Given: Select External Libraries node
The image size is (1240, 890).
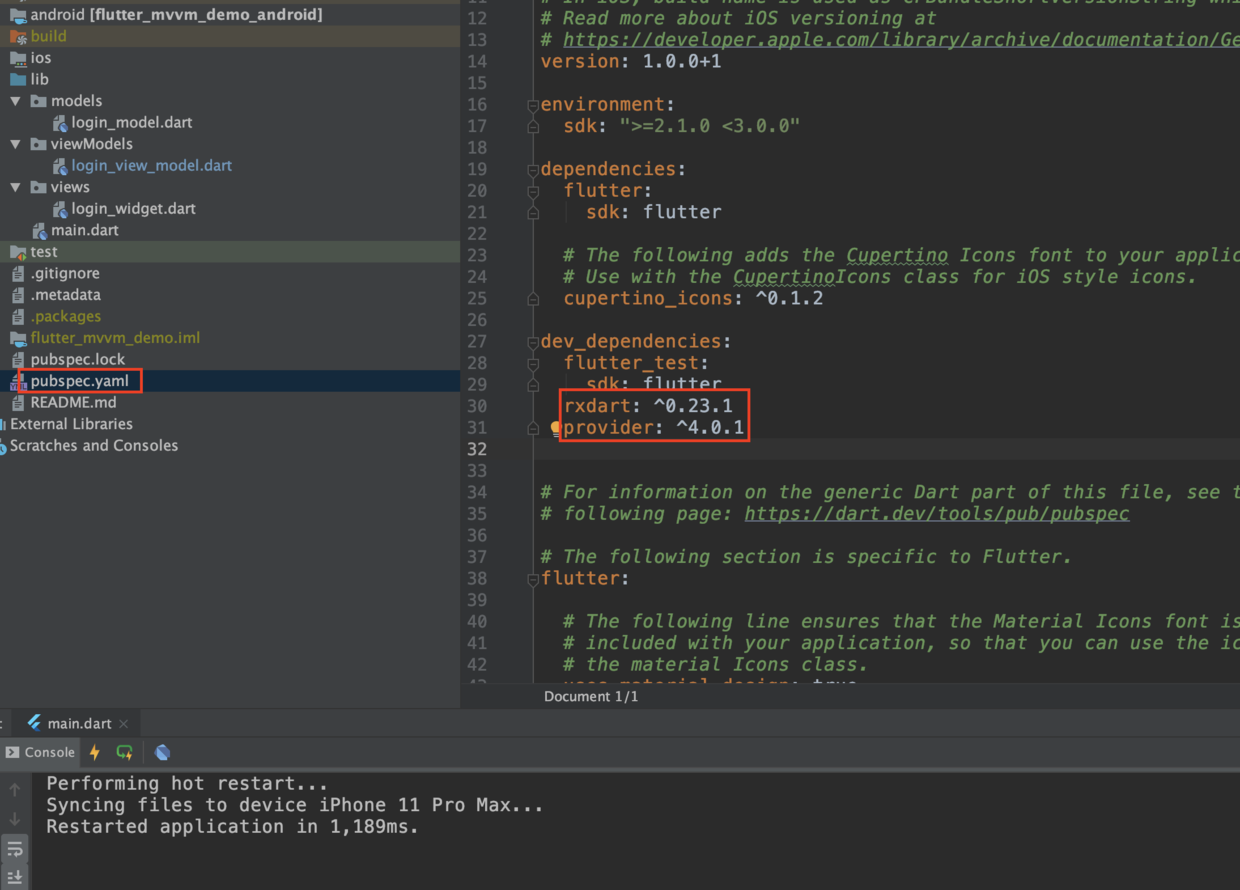Looking at the screenshot, I should click(x=71, y=424).
